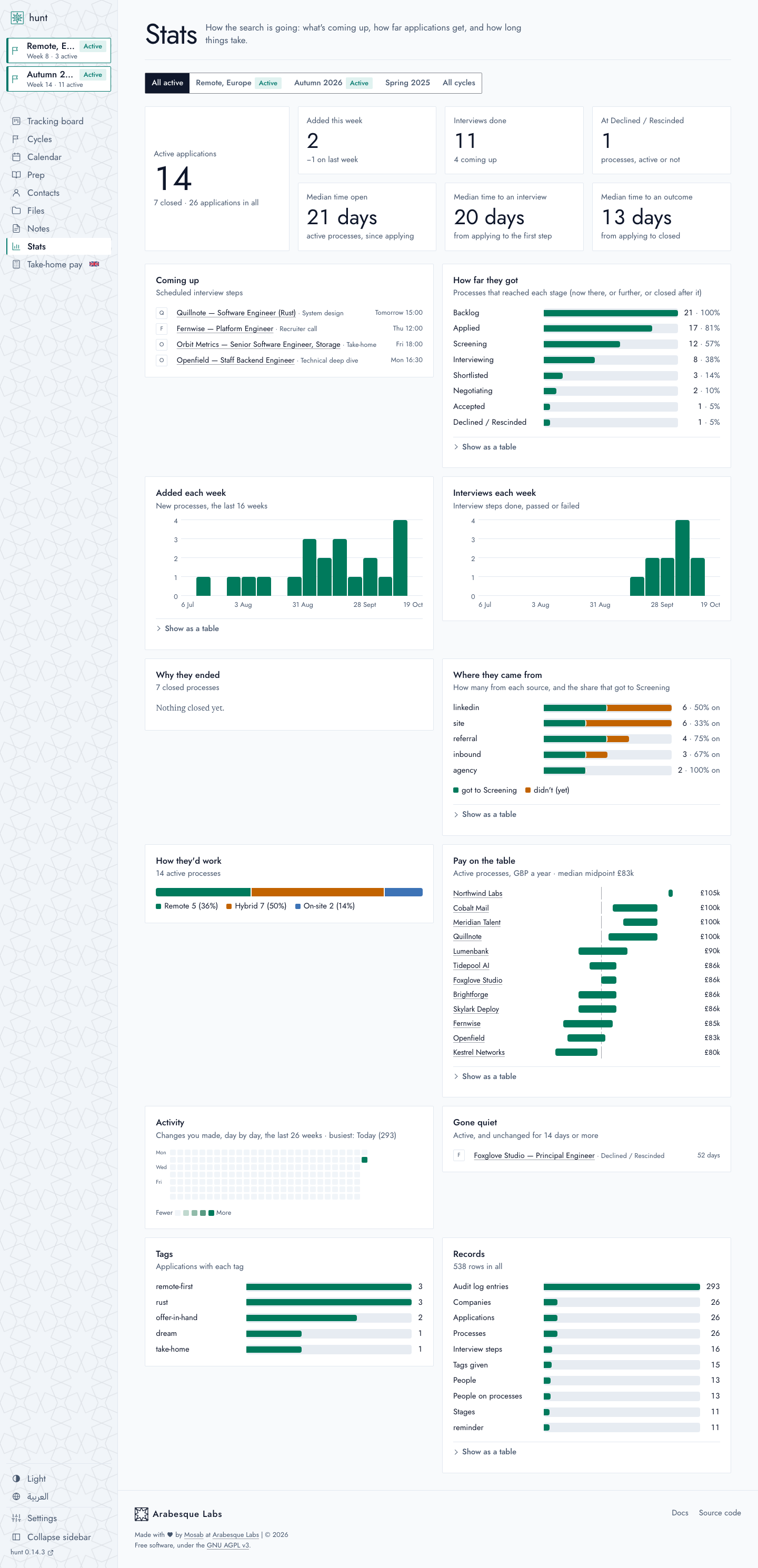Expand 'Show as a table' under How far they got
The image size is (758, 1568).
485,447
